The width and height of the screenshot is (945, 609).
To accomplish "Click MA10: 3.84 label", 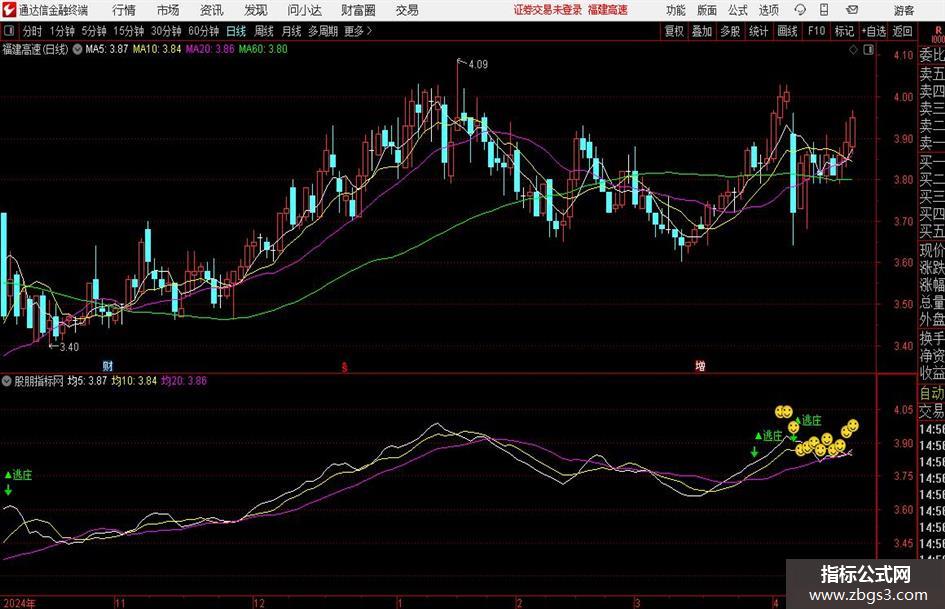I will click(x=157, y=49).
